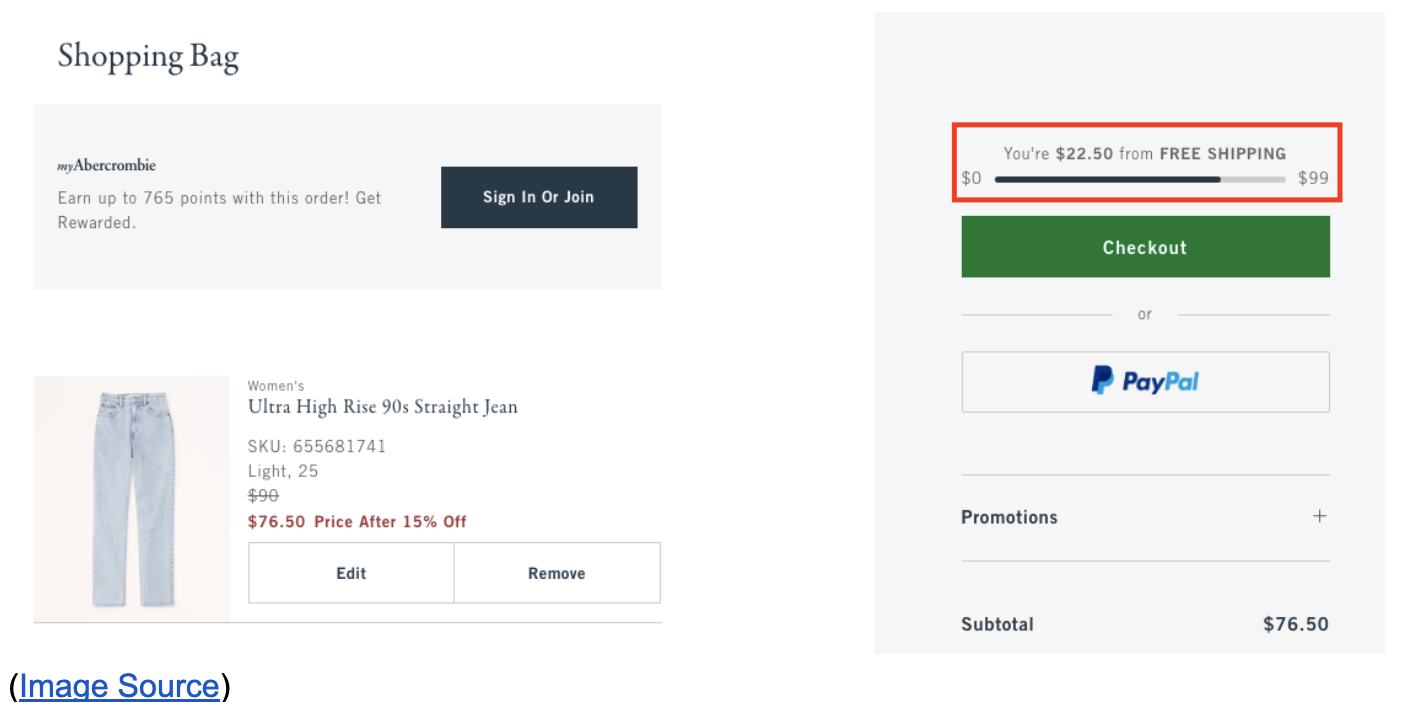Open the jeans product thumbnail image
Viewport: 1414px width, 702px height.
point(132,499)
